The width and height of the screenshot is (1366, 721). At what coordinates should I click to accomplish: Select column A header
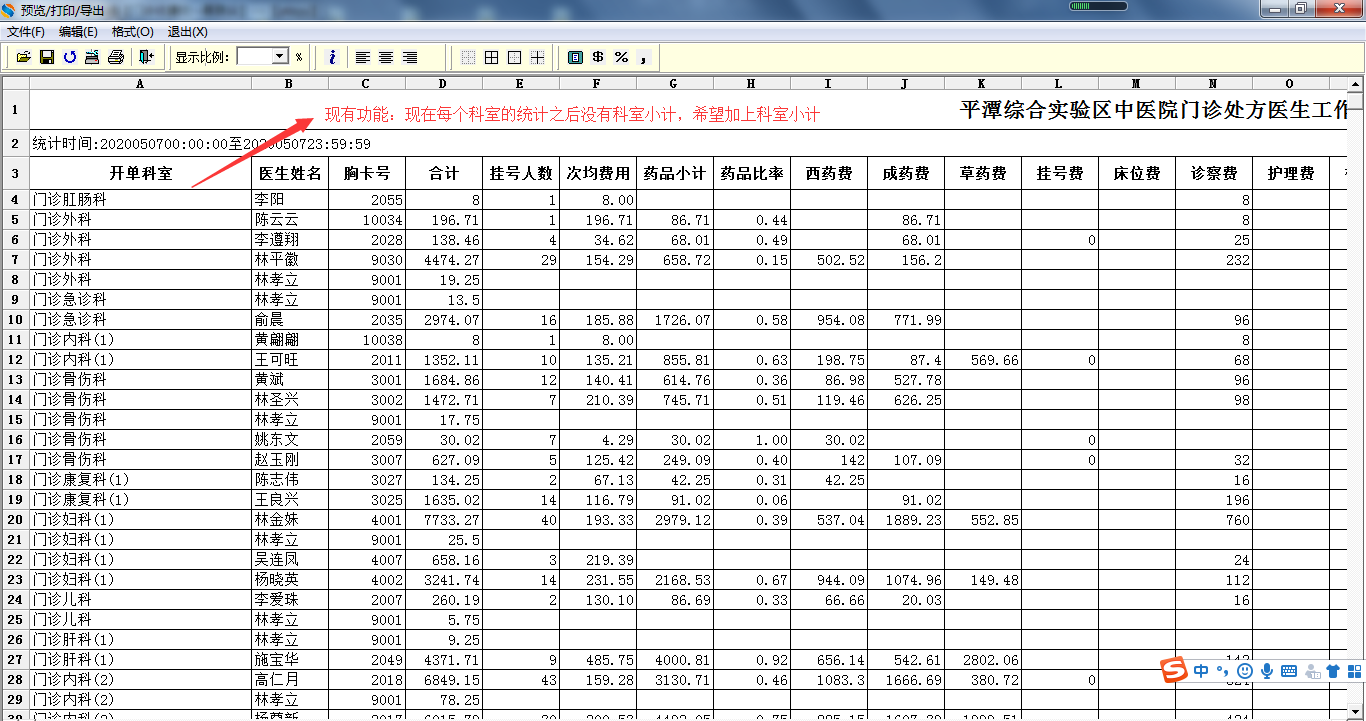[140, 84]
